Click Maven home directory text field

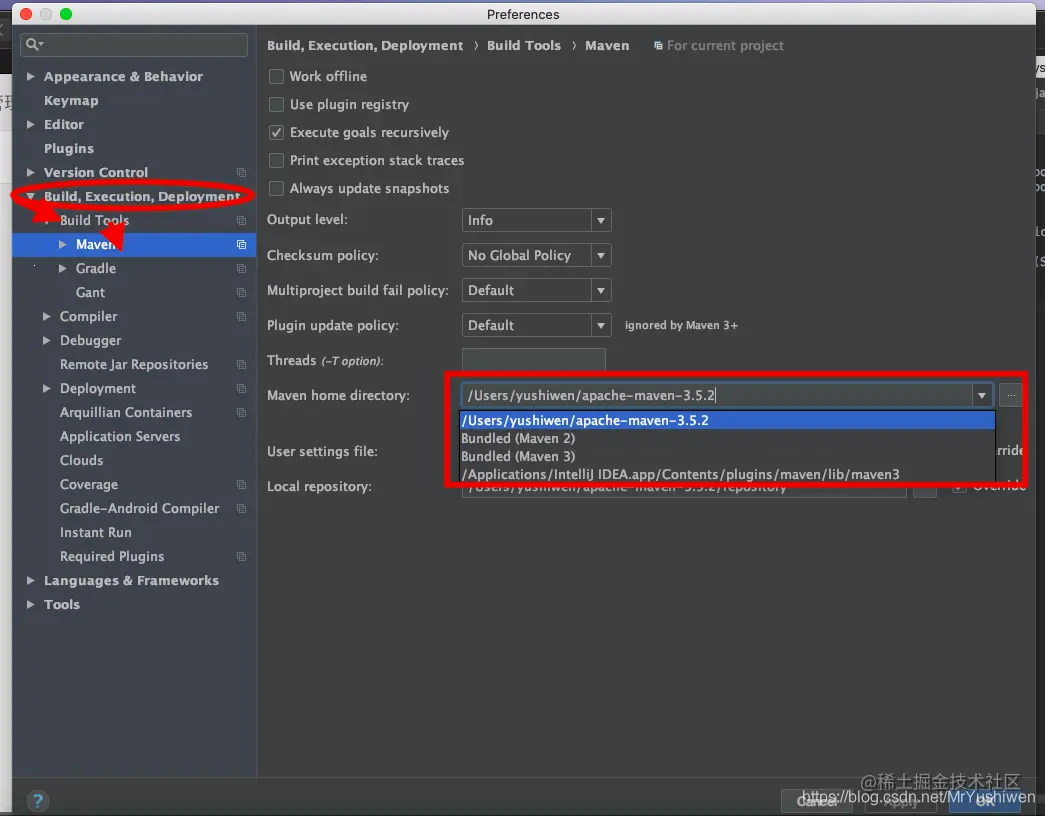pos(716,395)
